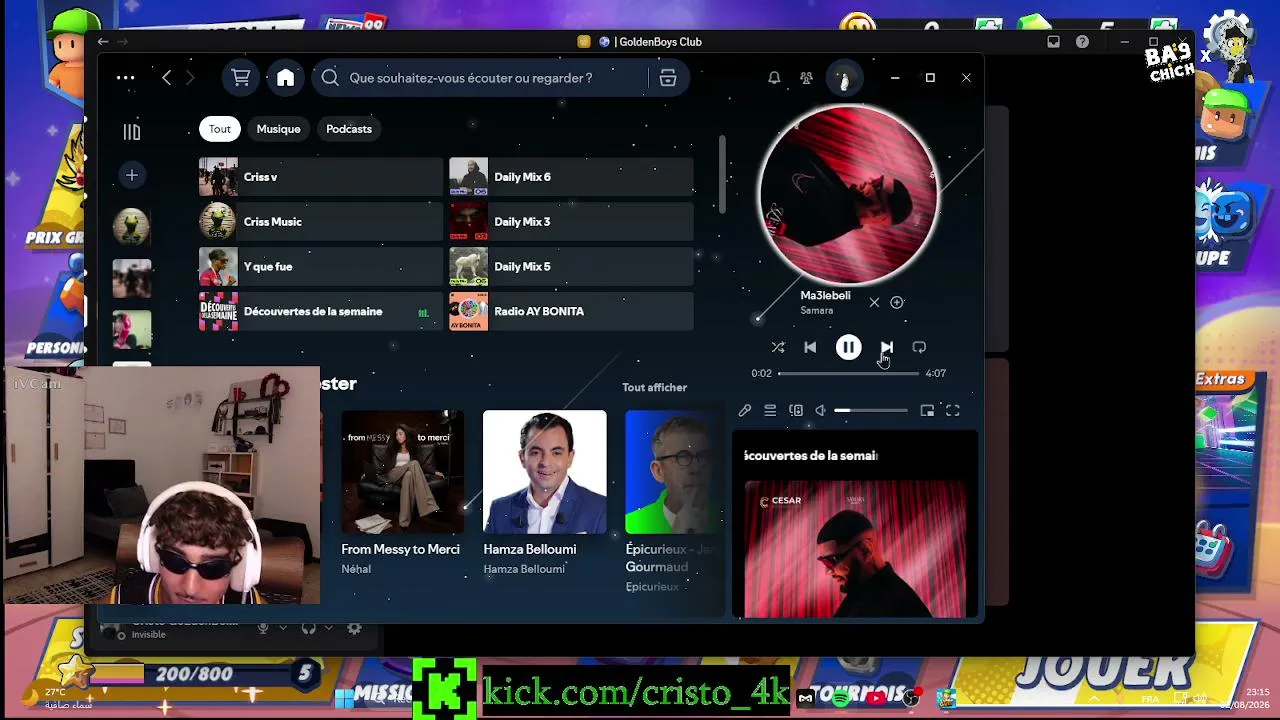
Task: Select the 'Podcasts' filter
Action: click(349, 129)
